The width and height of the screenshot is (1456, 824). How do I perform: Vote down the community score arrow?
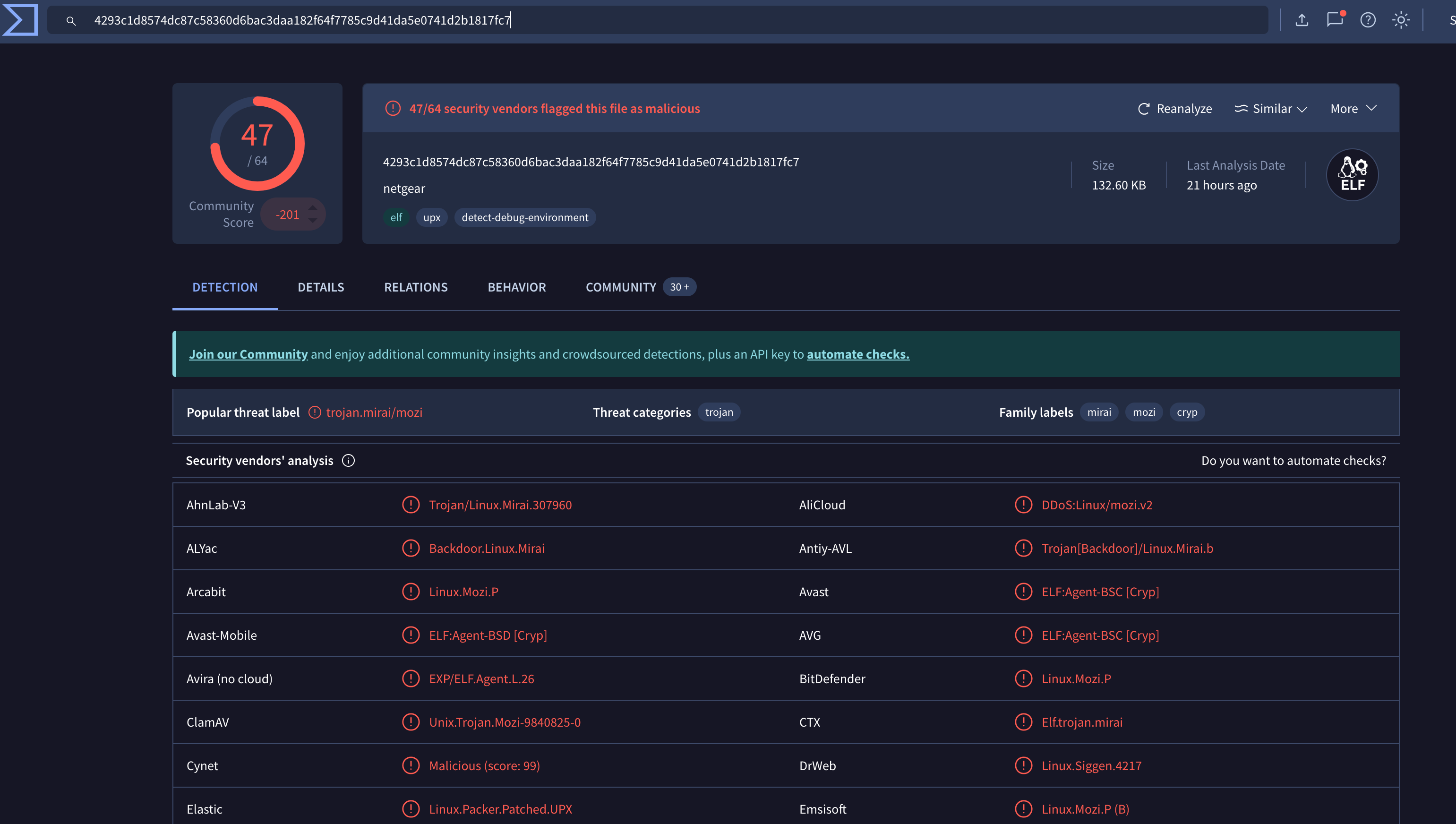[312, 221]
